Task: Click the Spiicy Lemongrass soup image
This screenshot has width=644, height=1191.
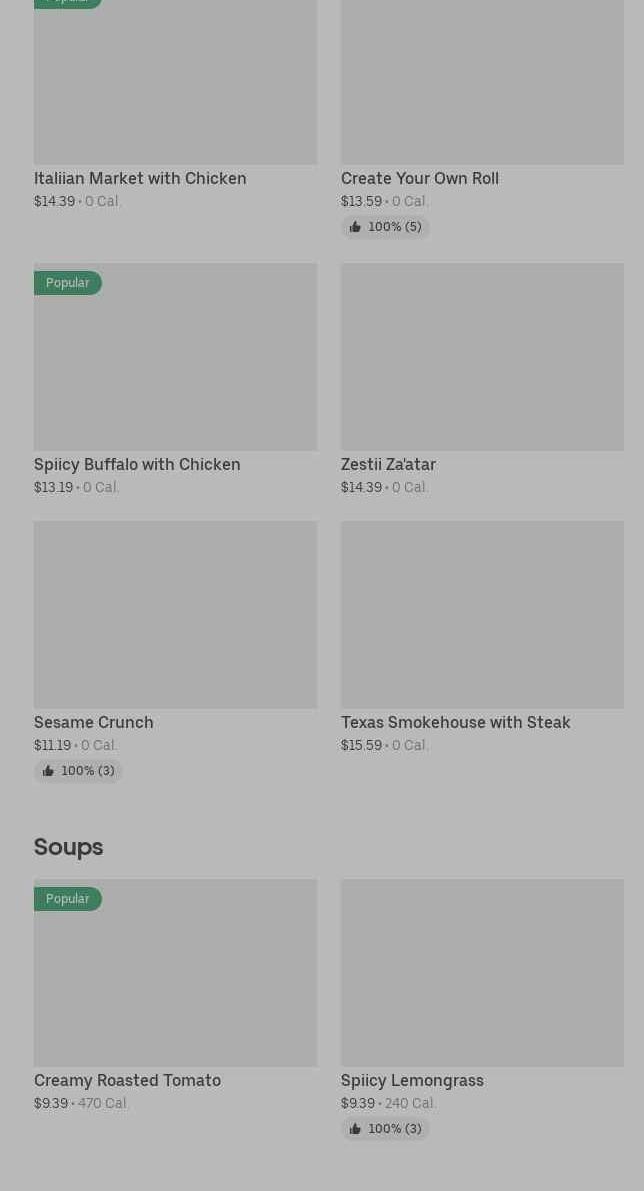Action: [482, 972]
